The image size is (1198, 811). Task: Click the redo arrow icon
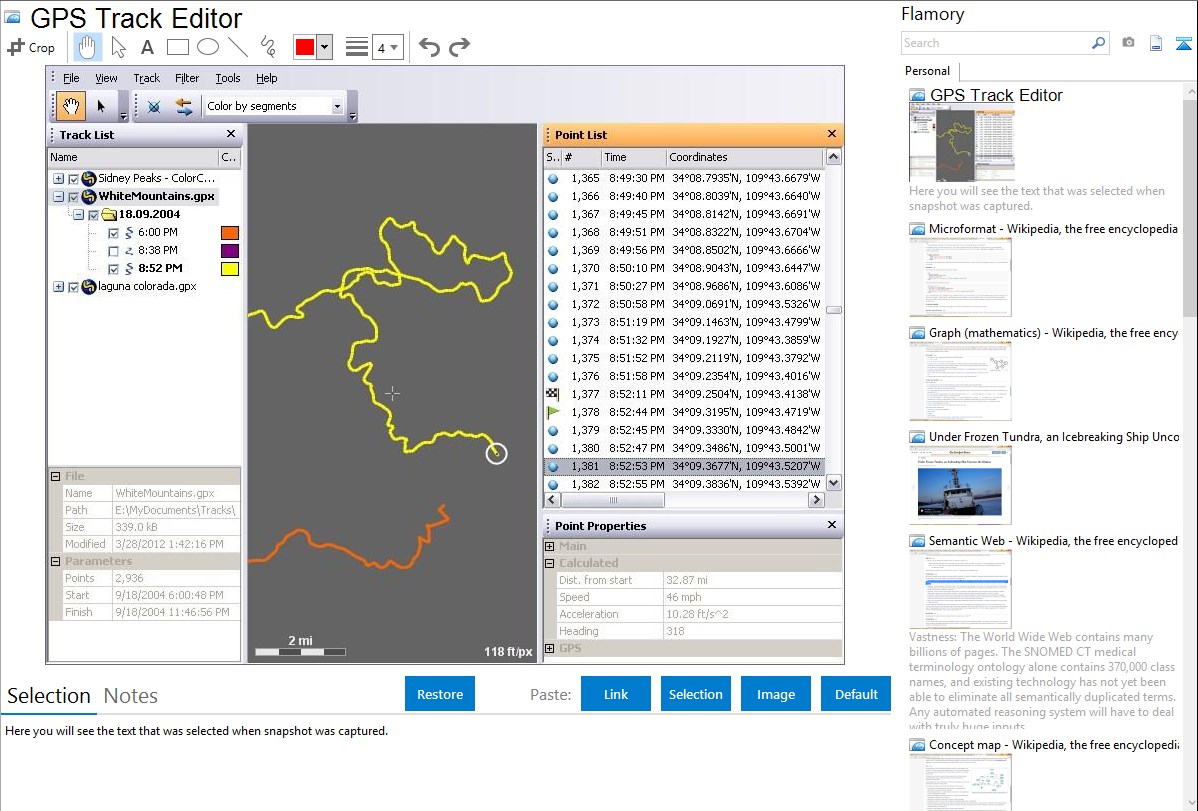459,47
